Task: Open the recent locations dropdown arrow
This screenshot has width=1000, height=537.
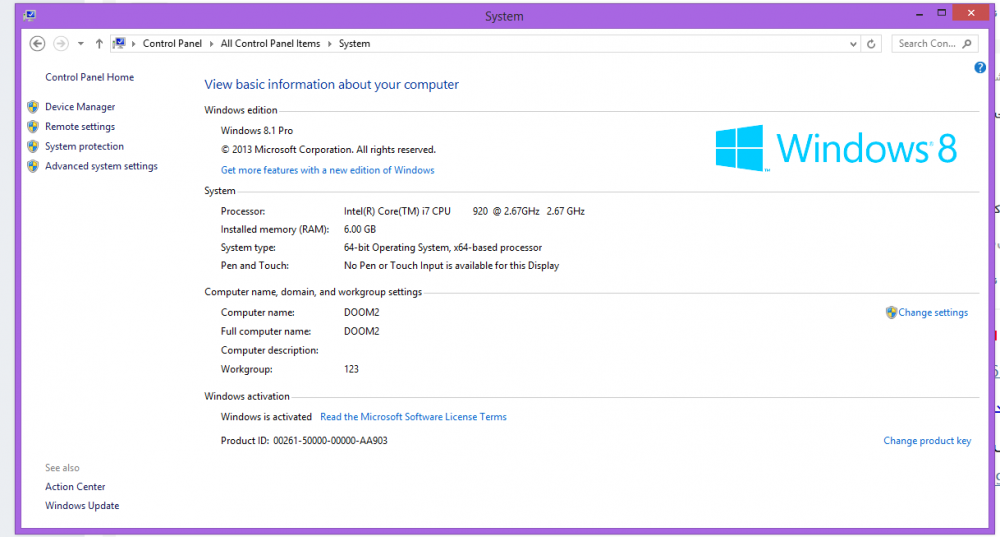Action: (80, 44)
